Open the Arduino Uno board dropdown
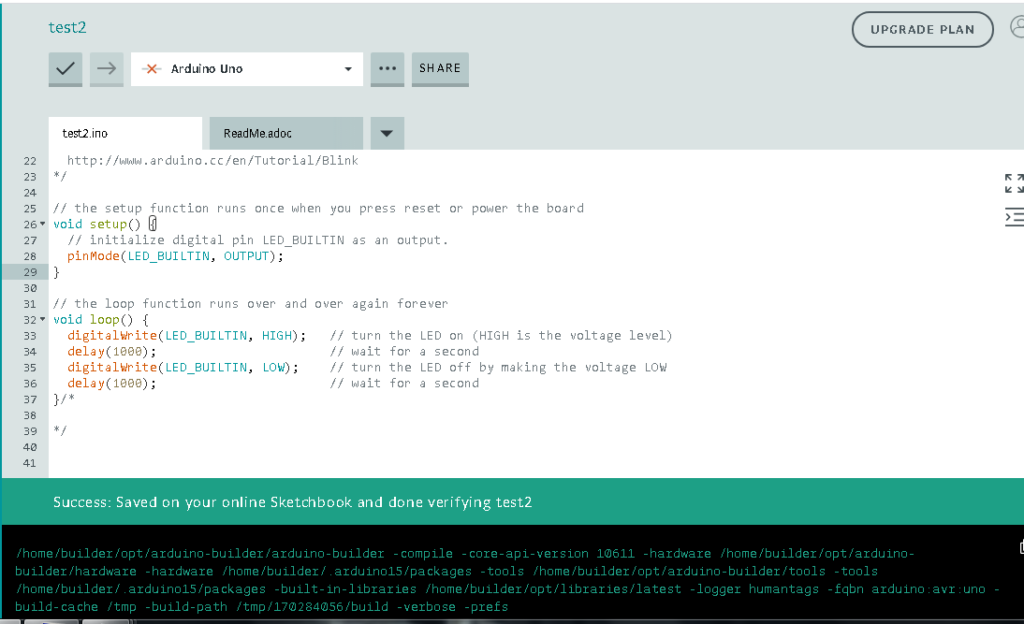The height and width of the screenshot is (624, 1024). click(x=347, y=69)
